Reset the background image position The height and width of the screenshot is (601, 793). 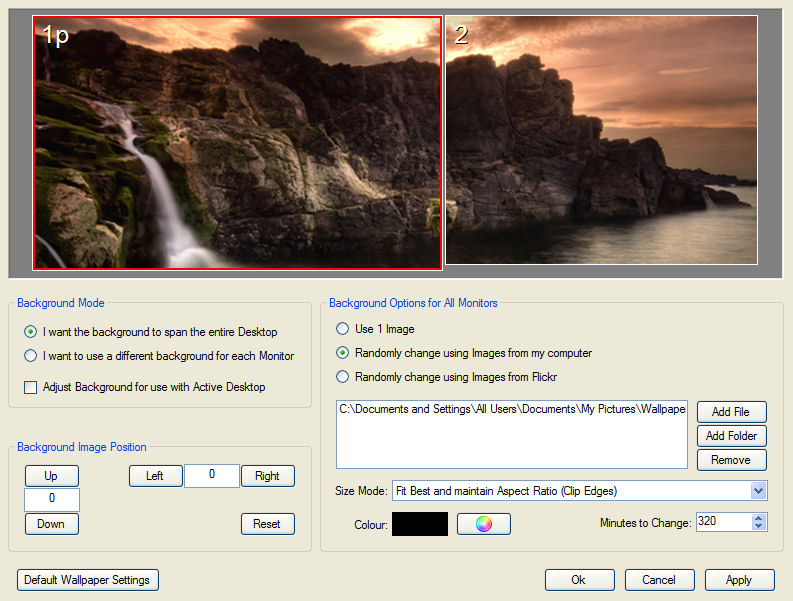click(267, 524)
